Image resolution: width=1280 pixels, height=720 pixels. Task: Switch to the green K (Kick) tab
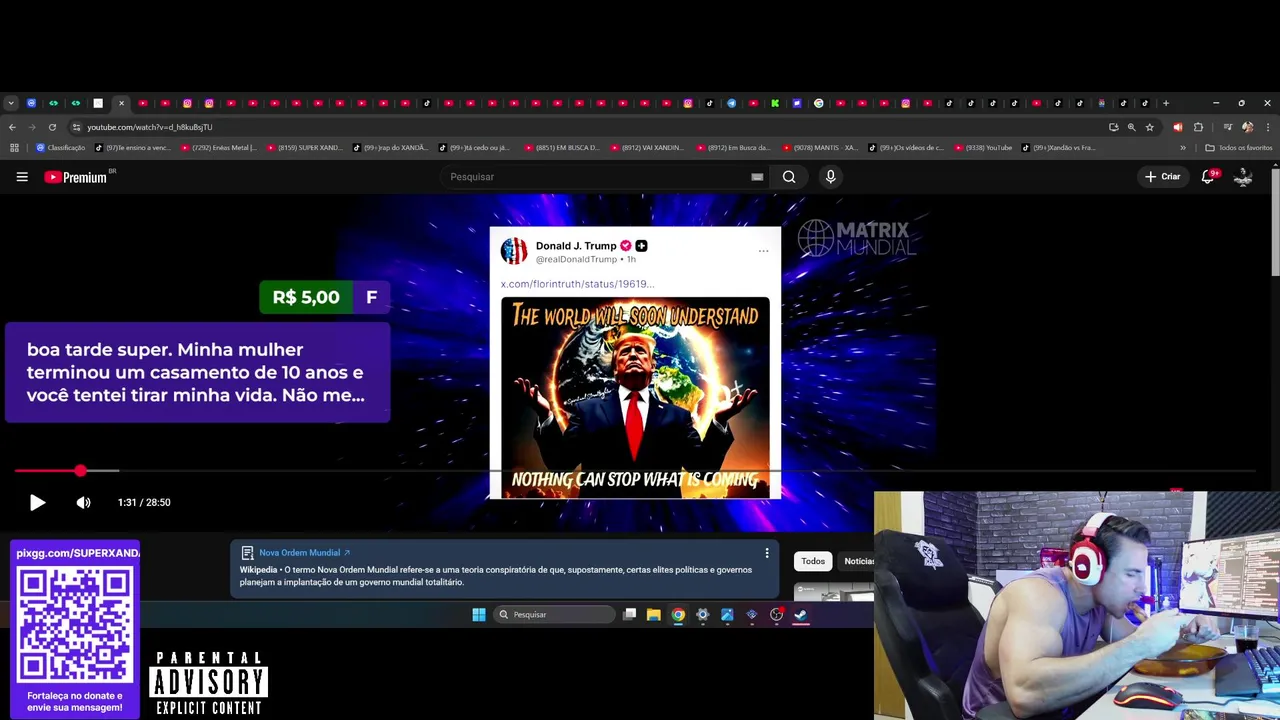click(775, 103)
